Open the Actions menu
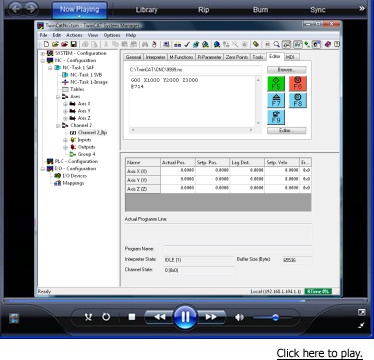Image resolution: width=374 pixels, height=360 pixels. [x=74, y=35]
